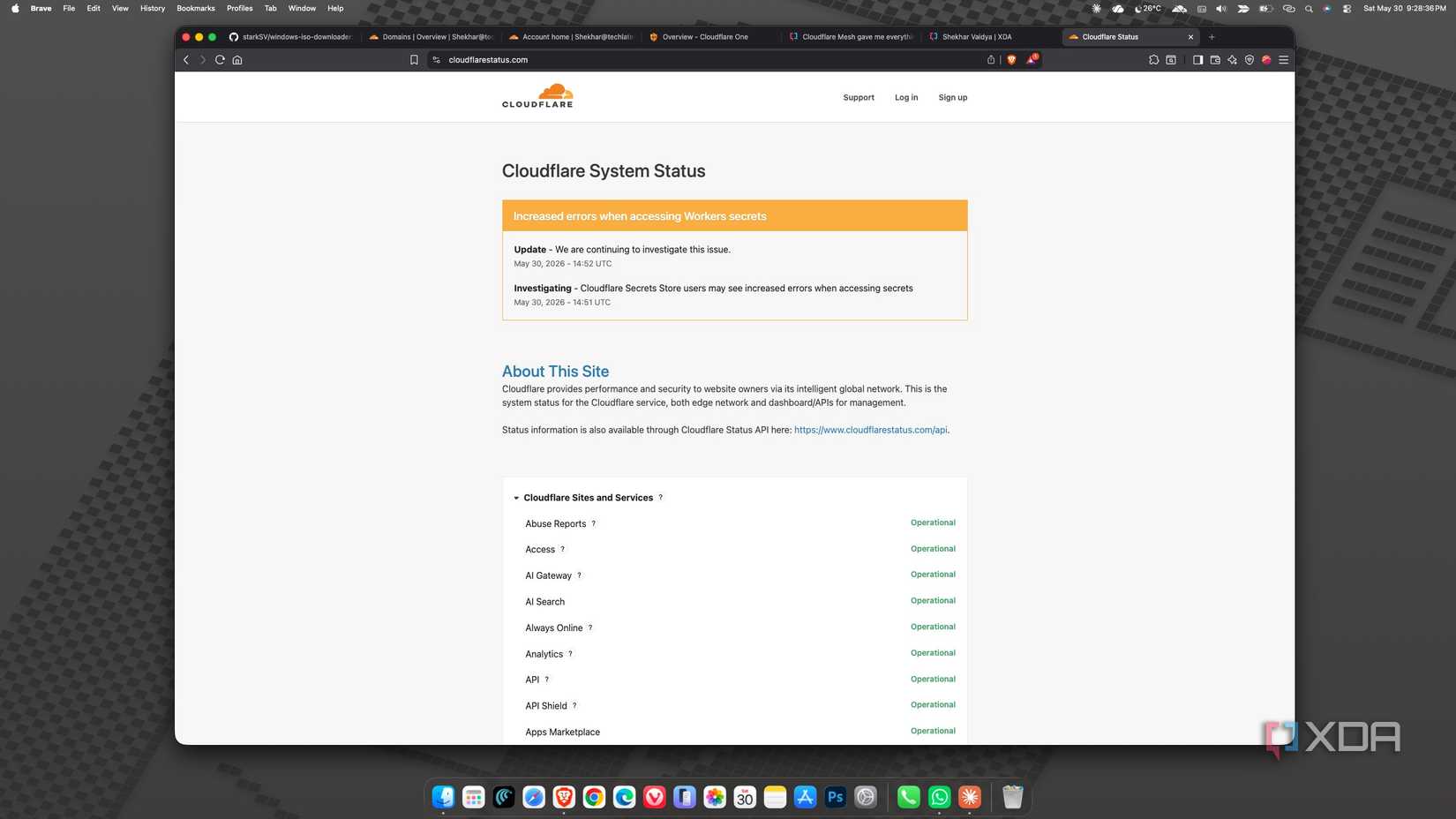
Task: Close the Cloudflare Status tab
Action: point(1190,37)
